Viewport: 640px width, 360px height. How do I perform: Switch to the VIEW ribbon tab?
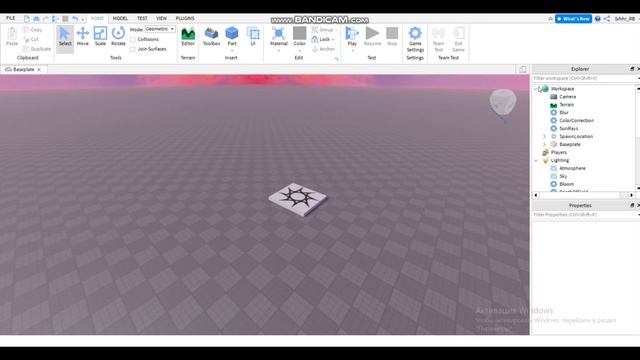[161, 18]
